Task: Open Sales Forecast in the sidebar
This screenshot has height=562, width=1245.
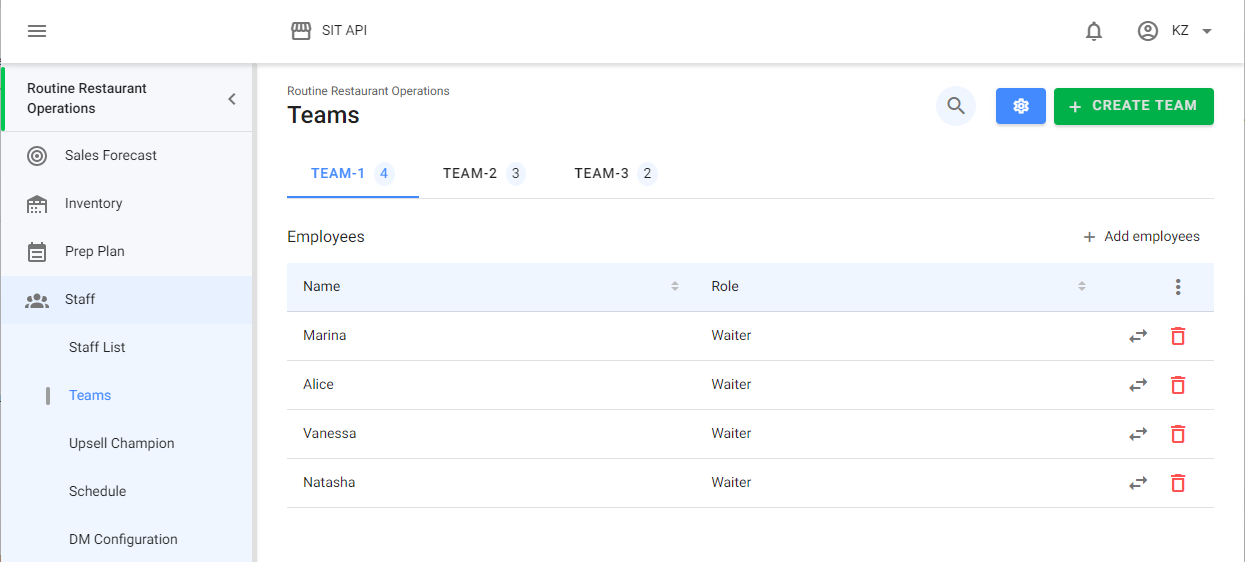Action: 111,156
